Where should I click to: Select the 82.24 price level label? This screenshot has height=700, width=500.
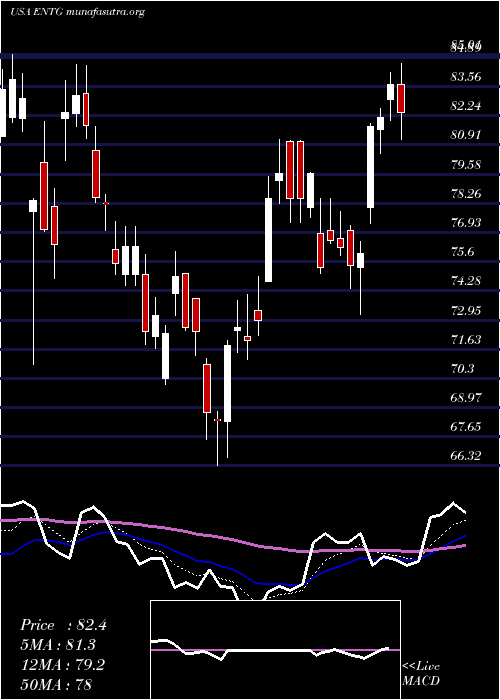point(467,106)
